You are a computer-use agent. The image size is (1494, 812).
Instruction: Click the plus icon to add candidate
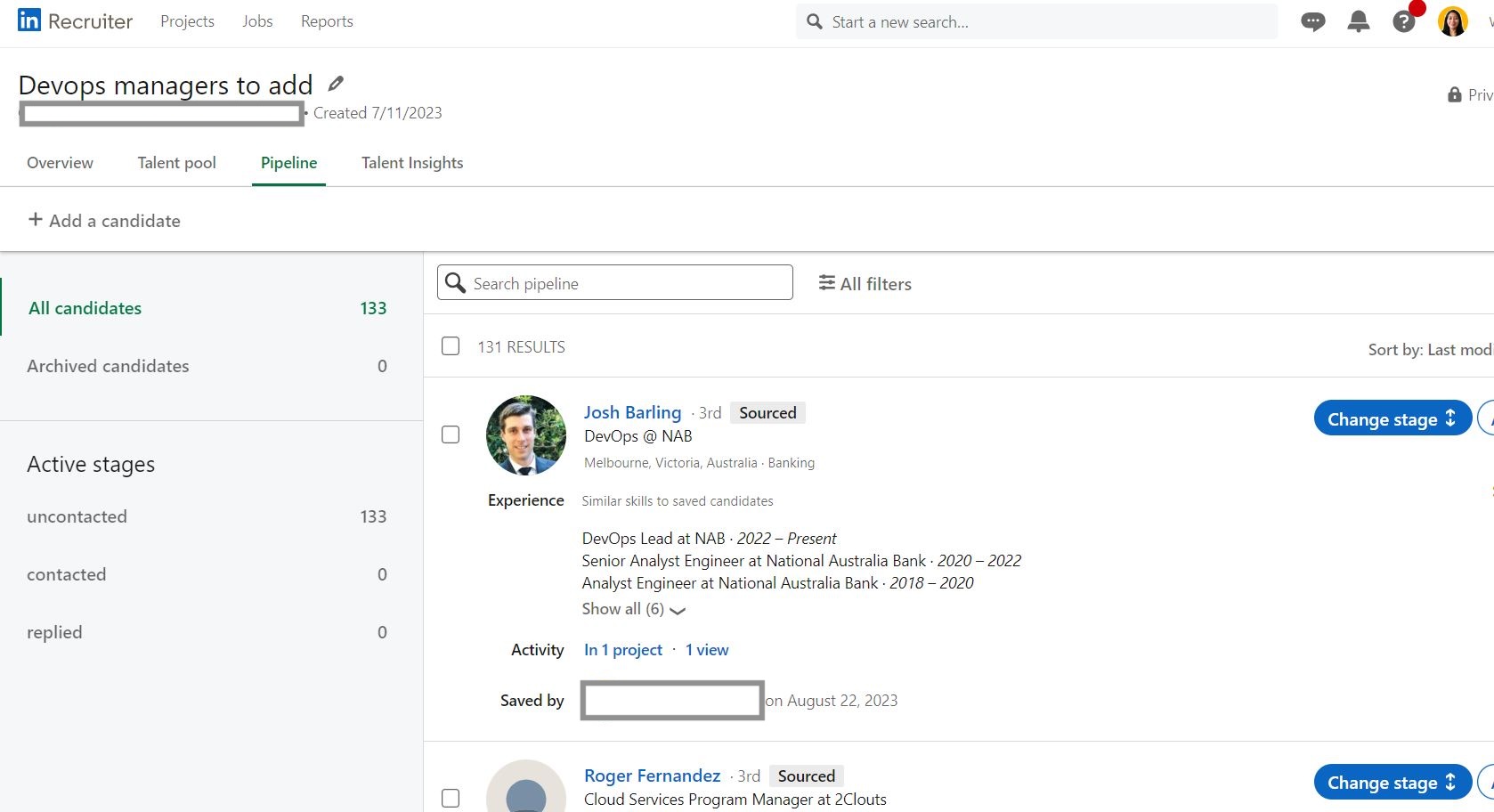[x=36, y=219]
